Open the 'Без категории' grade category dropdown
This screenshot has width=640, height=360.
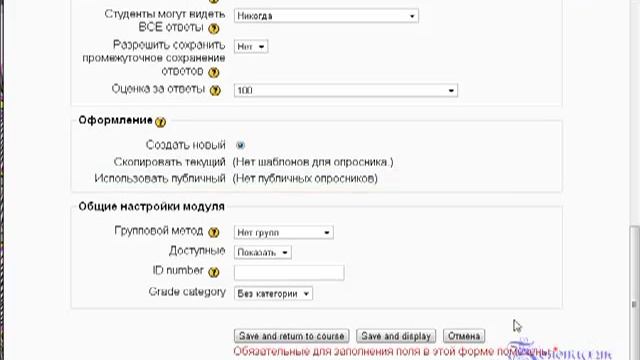(273, 293)
